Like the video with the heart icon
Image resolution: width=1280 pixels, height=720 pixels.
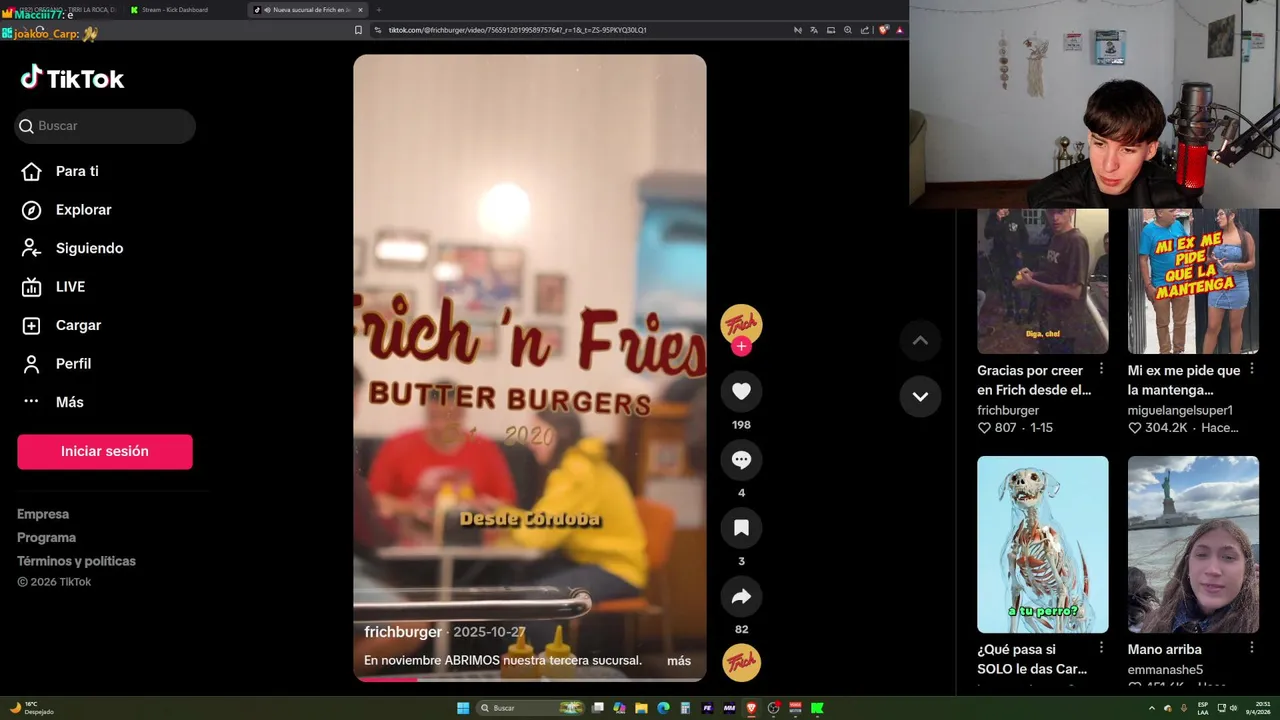coord(741,392)
